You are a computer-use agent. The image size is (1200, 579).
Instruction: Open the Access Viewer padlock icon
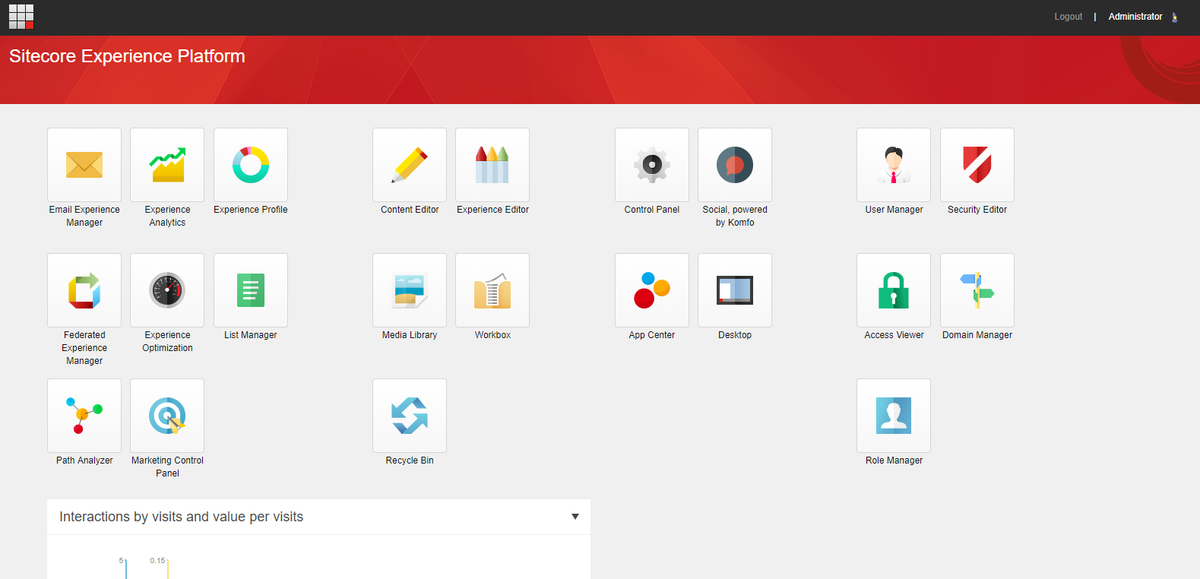pyautogui.click(x=894, y=290)
